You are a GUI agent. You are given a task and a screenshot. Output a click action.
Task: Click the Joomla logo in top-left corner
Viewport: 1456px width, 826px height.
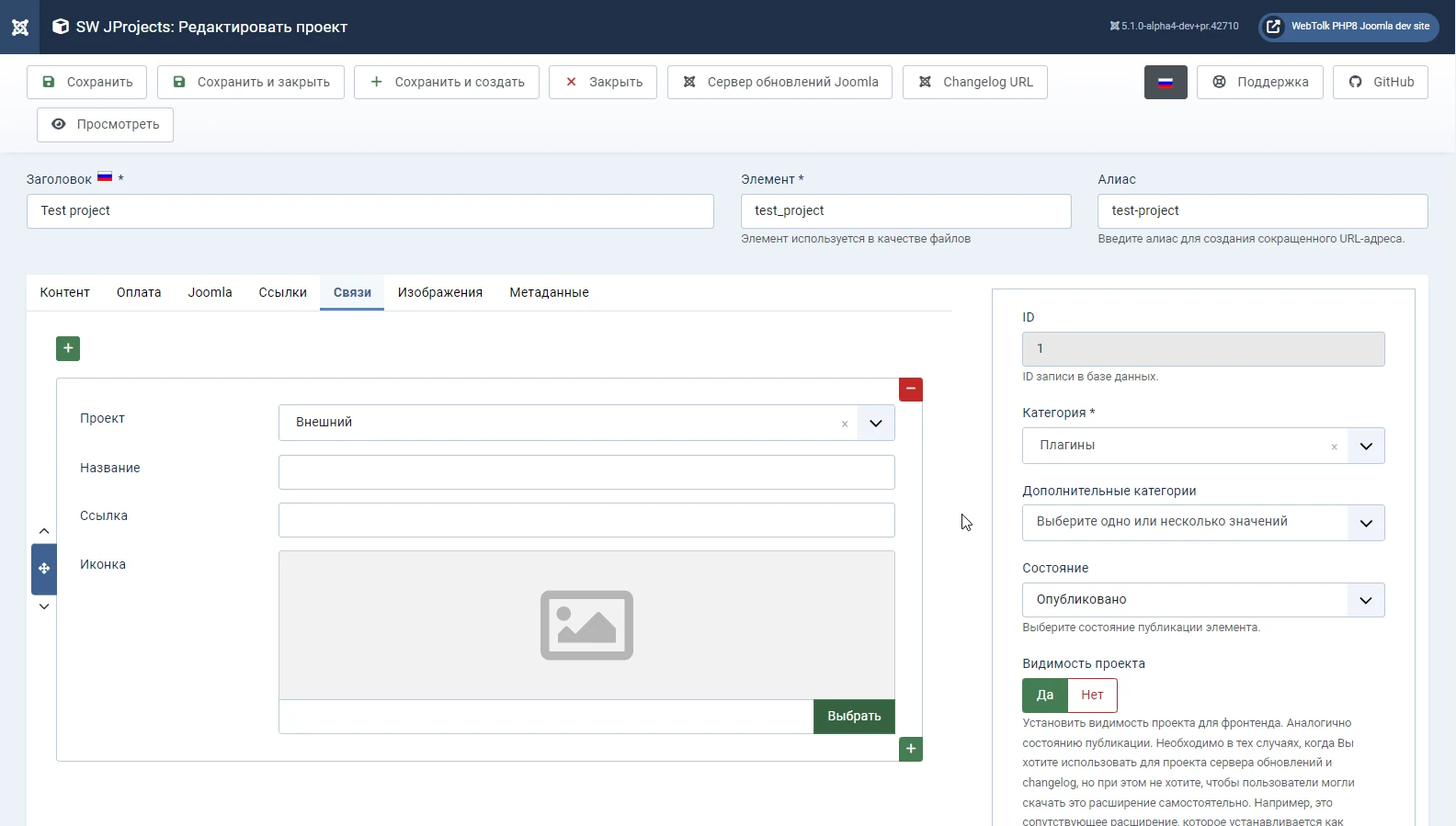pyautogui.click(x=19, y=27)
